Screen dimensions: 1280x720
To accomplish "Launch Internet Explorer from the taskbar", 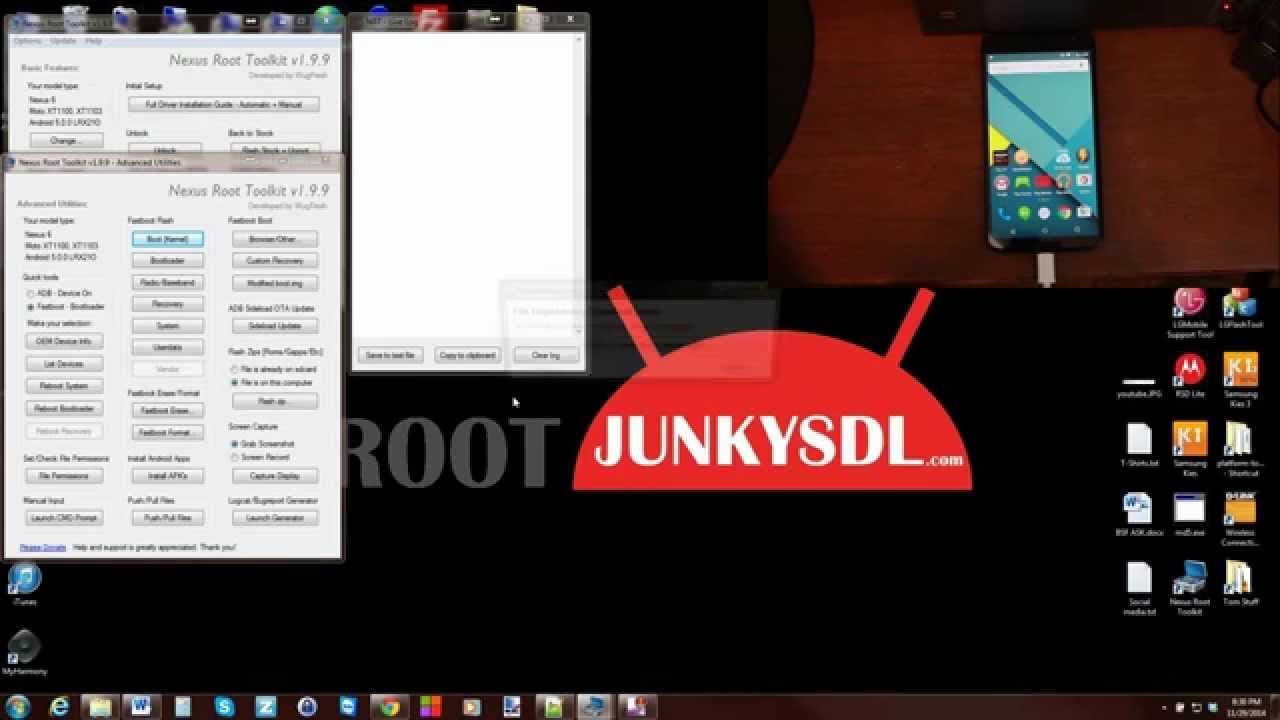I will coord(60,707).
